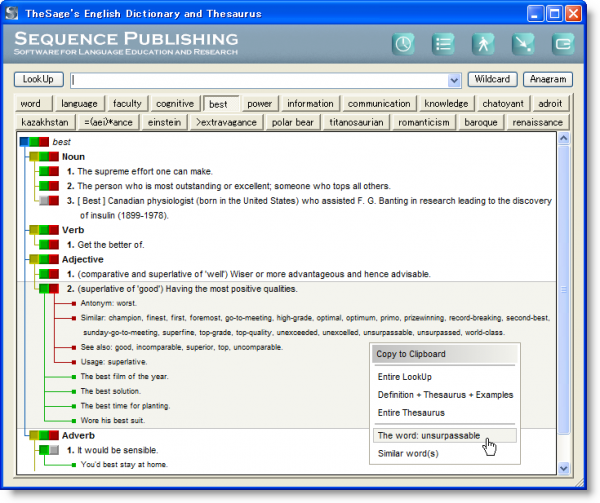Select the 'word' history tab

(x=34, y=104)
